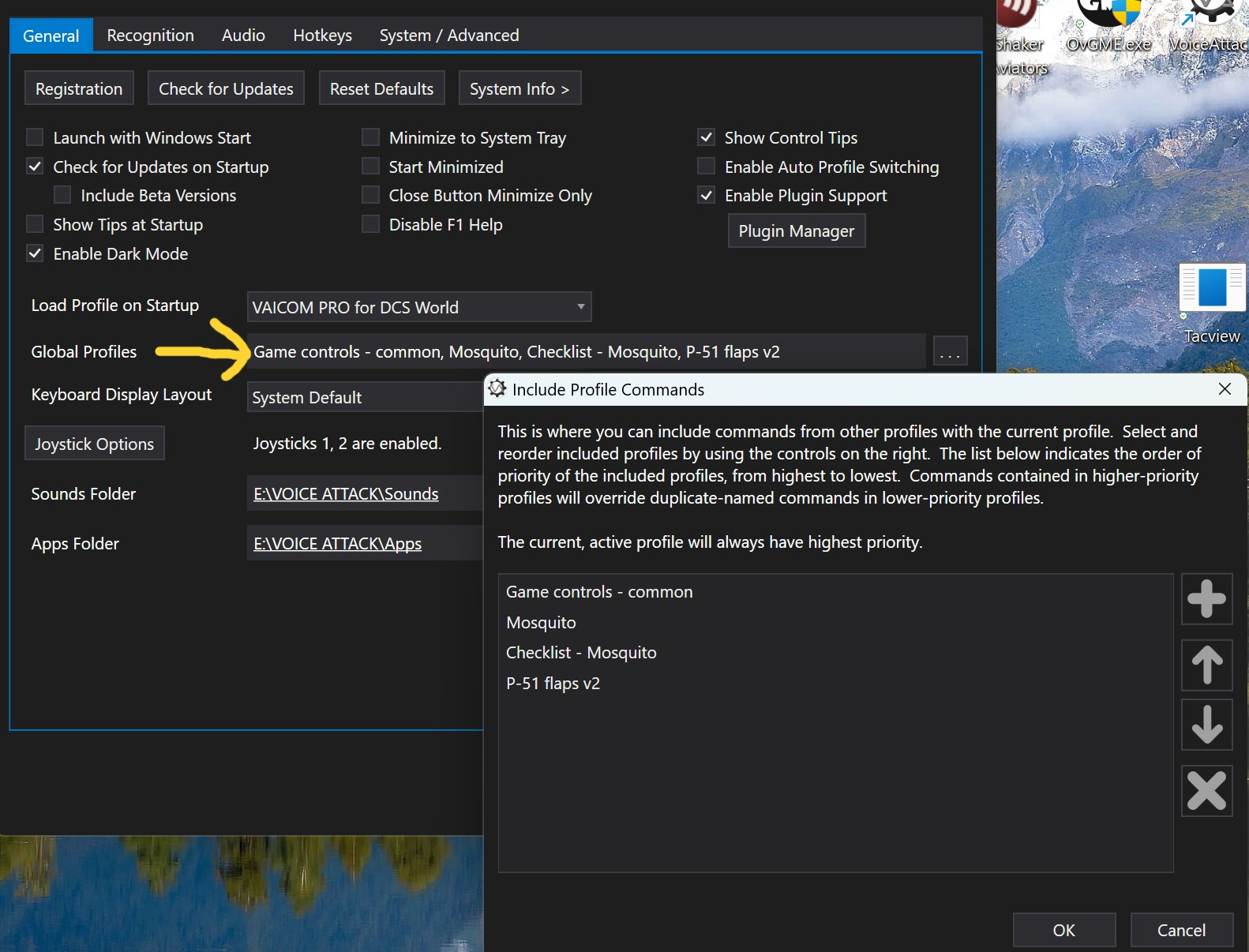Select Checklist - Mosquito in profile list
The height and width of the screenshot is (952, 1249).
coord(581,653)
